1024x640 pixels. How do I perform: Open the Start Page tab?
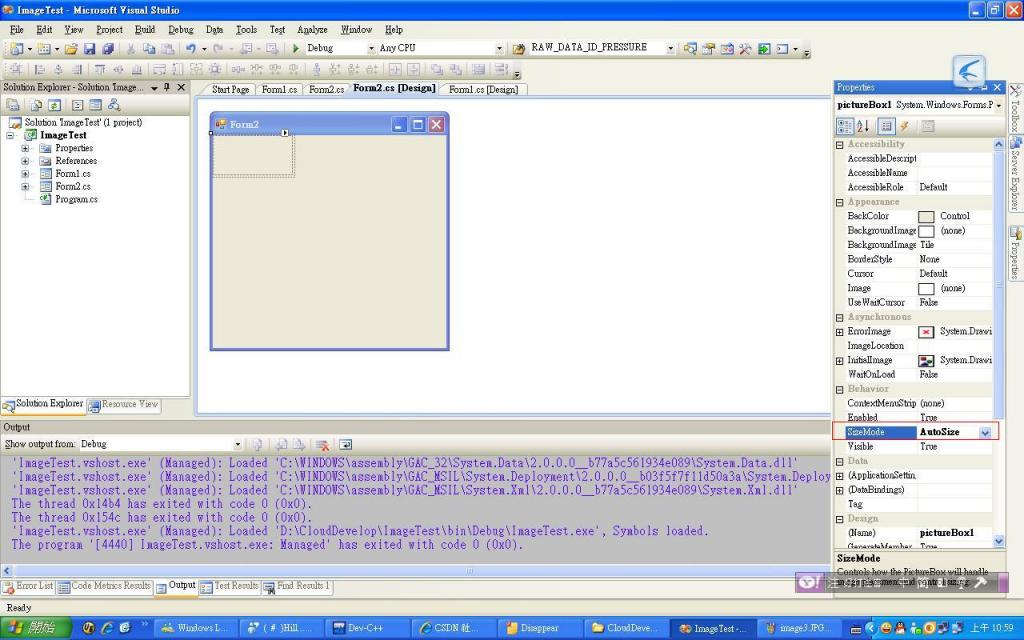(x=230, y=89)
